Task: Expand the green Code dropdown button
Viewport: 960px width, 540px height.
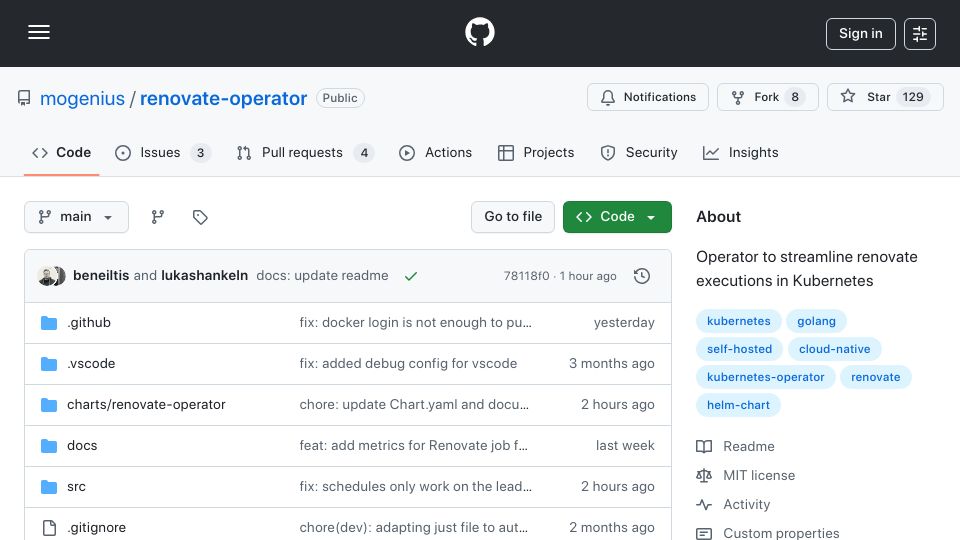Action: point(617,217)
